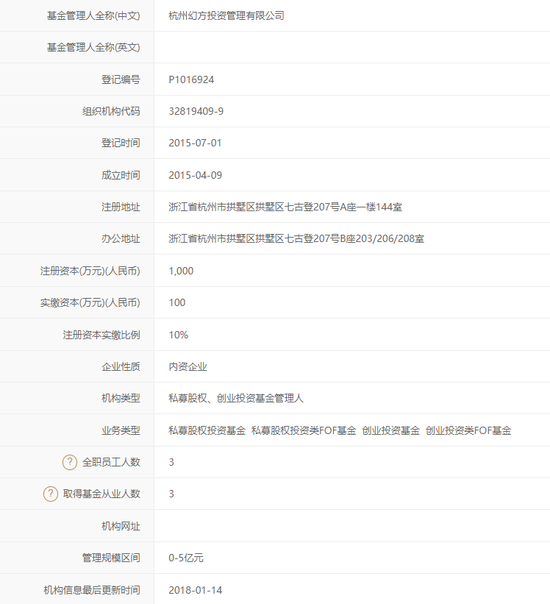Select organization code 32819409-9
The height and width of the screenshot is (604, 550).
(196, 111)
